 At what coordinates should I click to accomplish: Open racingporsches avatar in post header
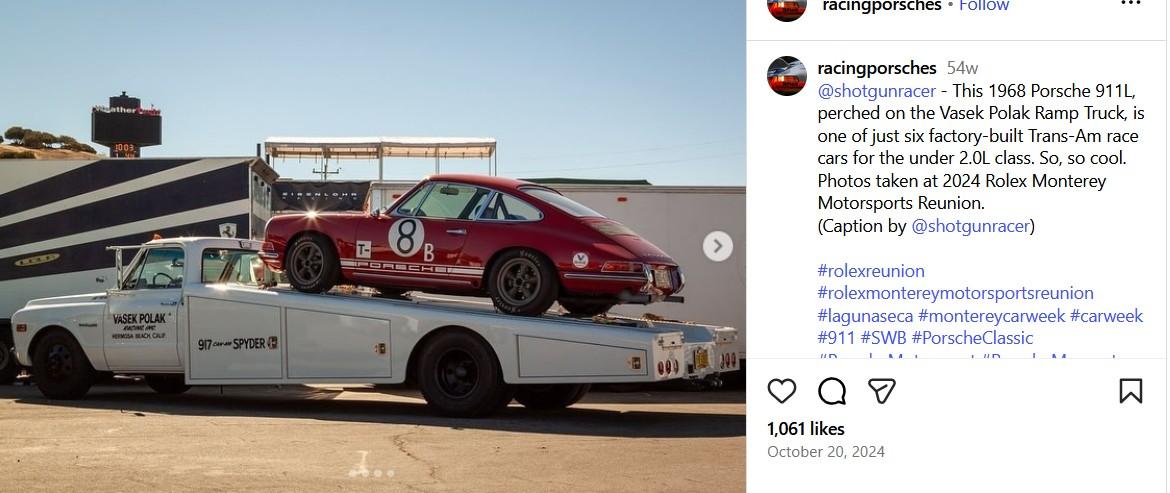pyautogui.click(x=786, y=6)
